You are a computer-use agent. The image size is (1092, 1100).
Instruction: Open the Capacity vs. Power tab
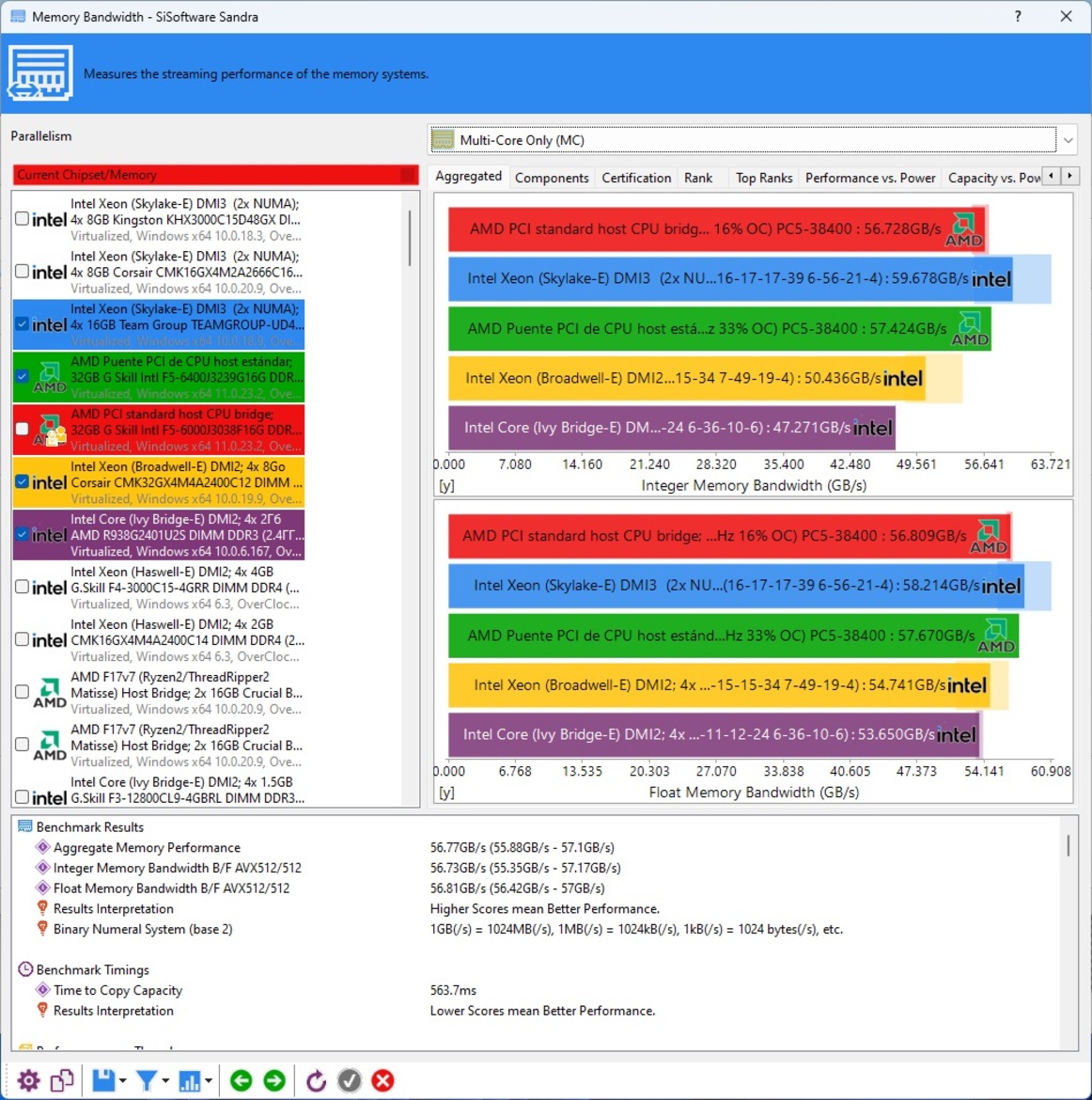point(994,179)
